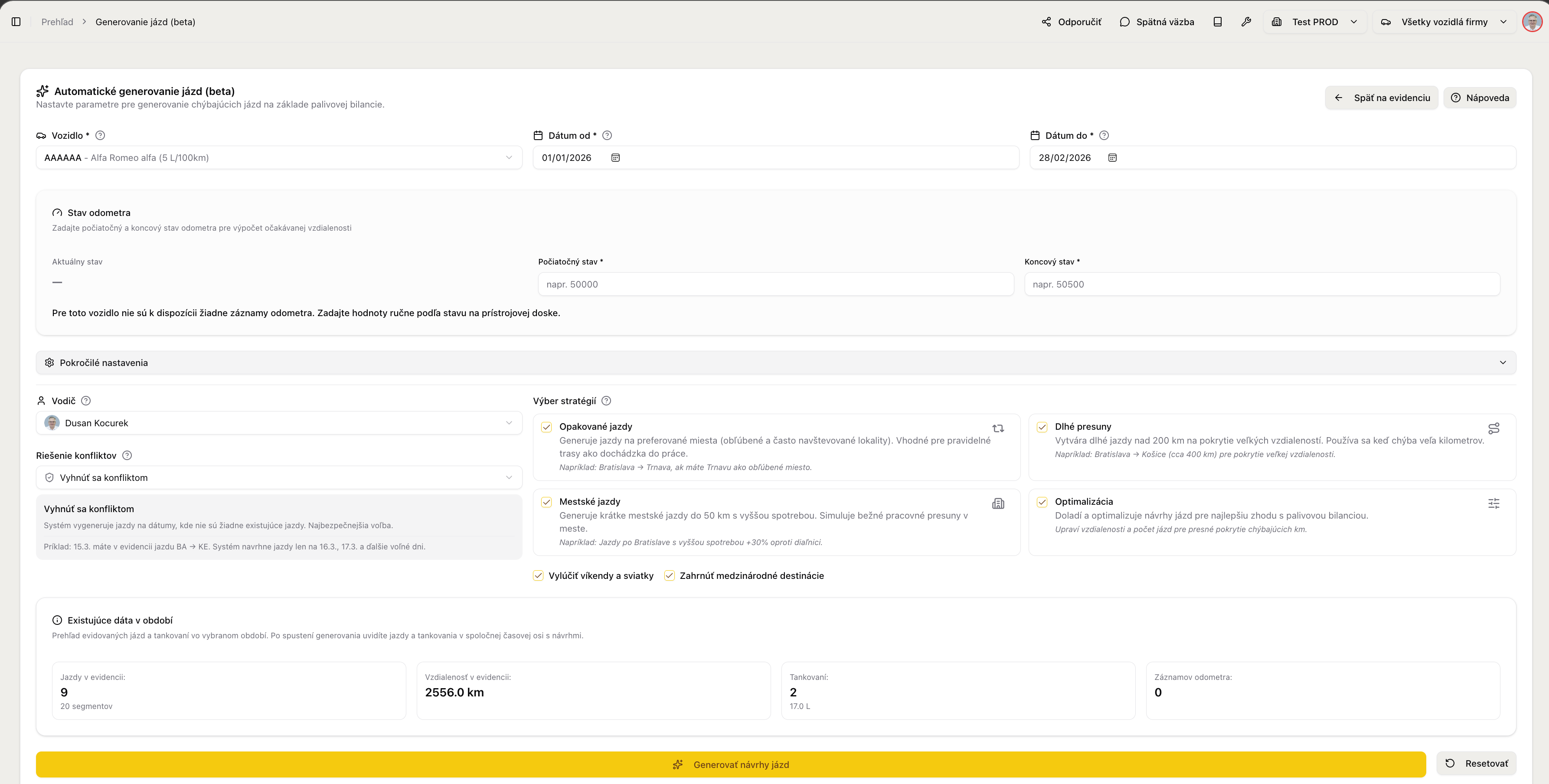Click help icon next to Riešenie konfliktov
This screenshot has height=784, width=1549.
[127, 455]
